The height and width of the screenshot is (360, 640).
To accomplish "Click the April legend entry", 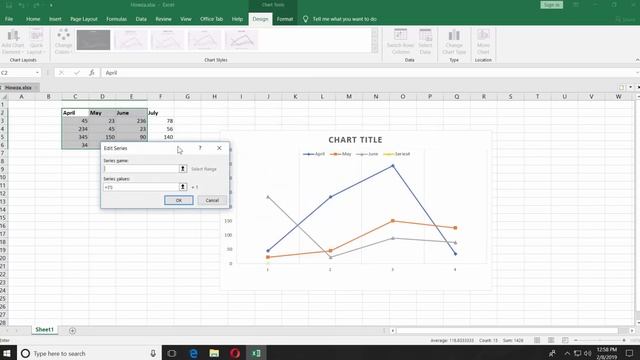I will [314, 154].
